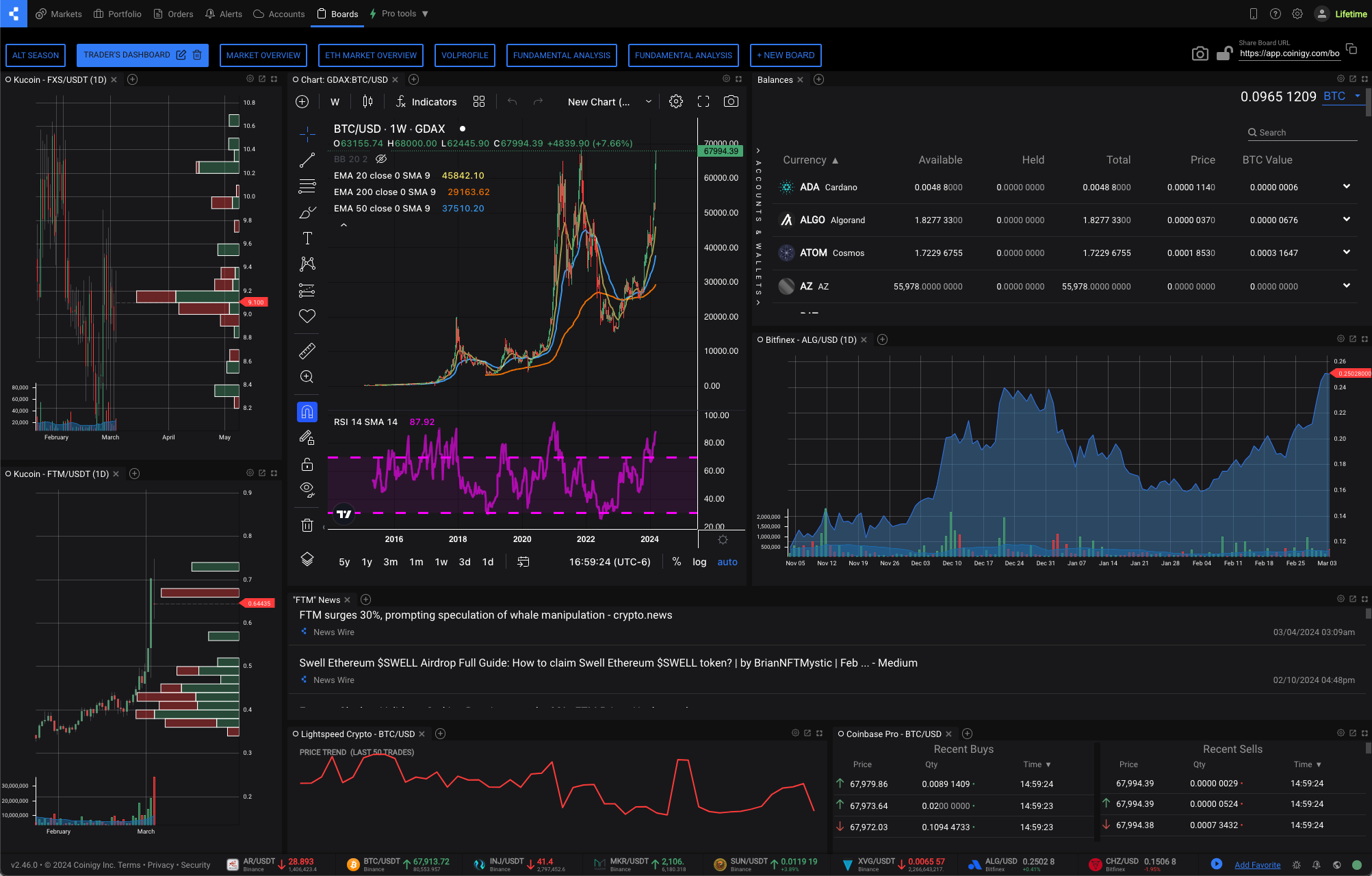Activate the ruler measure tool
Viewport: 1372px width, 876px height.
[307, 351]
